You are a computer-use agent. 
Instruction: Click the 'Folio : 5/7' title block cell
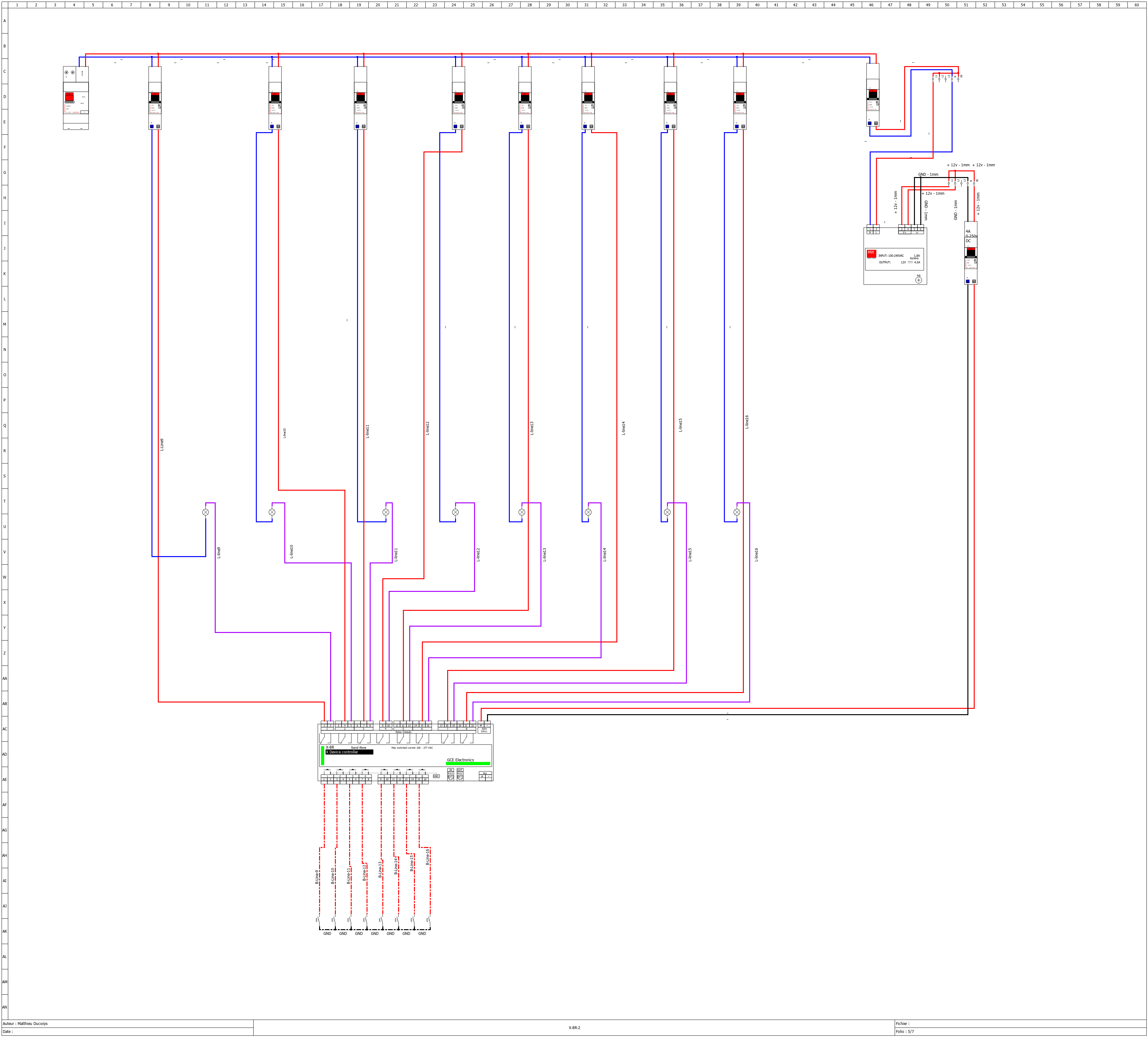pos(905,1031)
